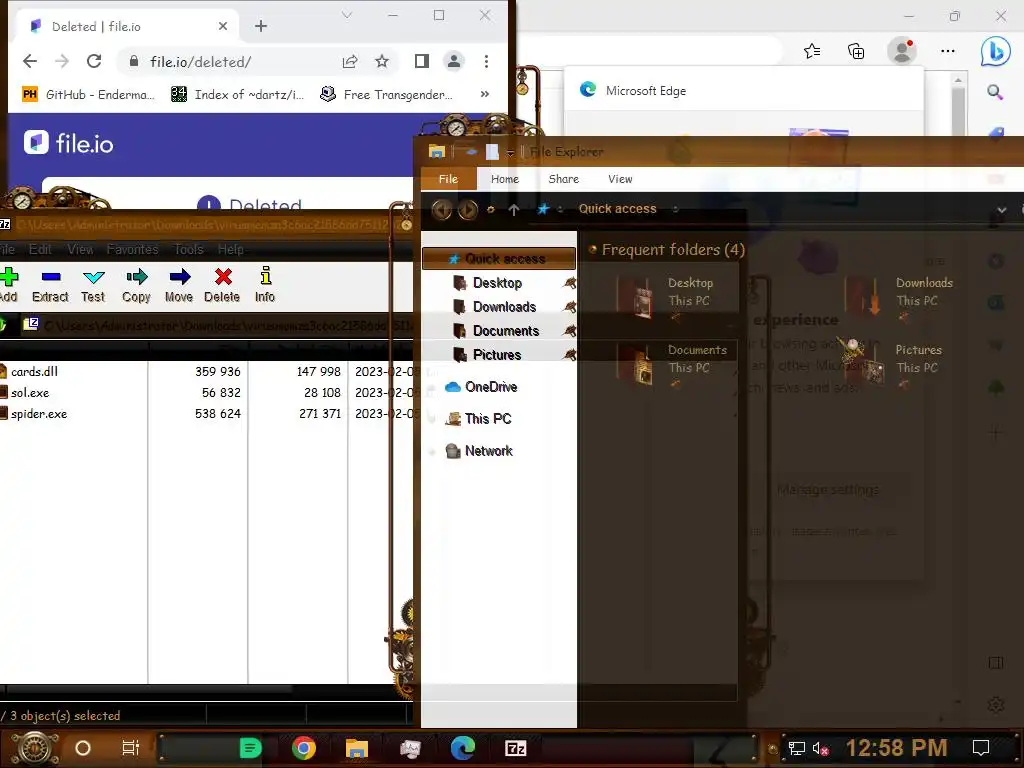Click the File Explorer back navigation button
The width and height of the screenshot is (1024, 768).
coord(441,210)
